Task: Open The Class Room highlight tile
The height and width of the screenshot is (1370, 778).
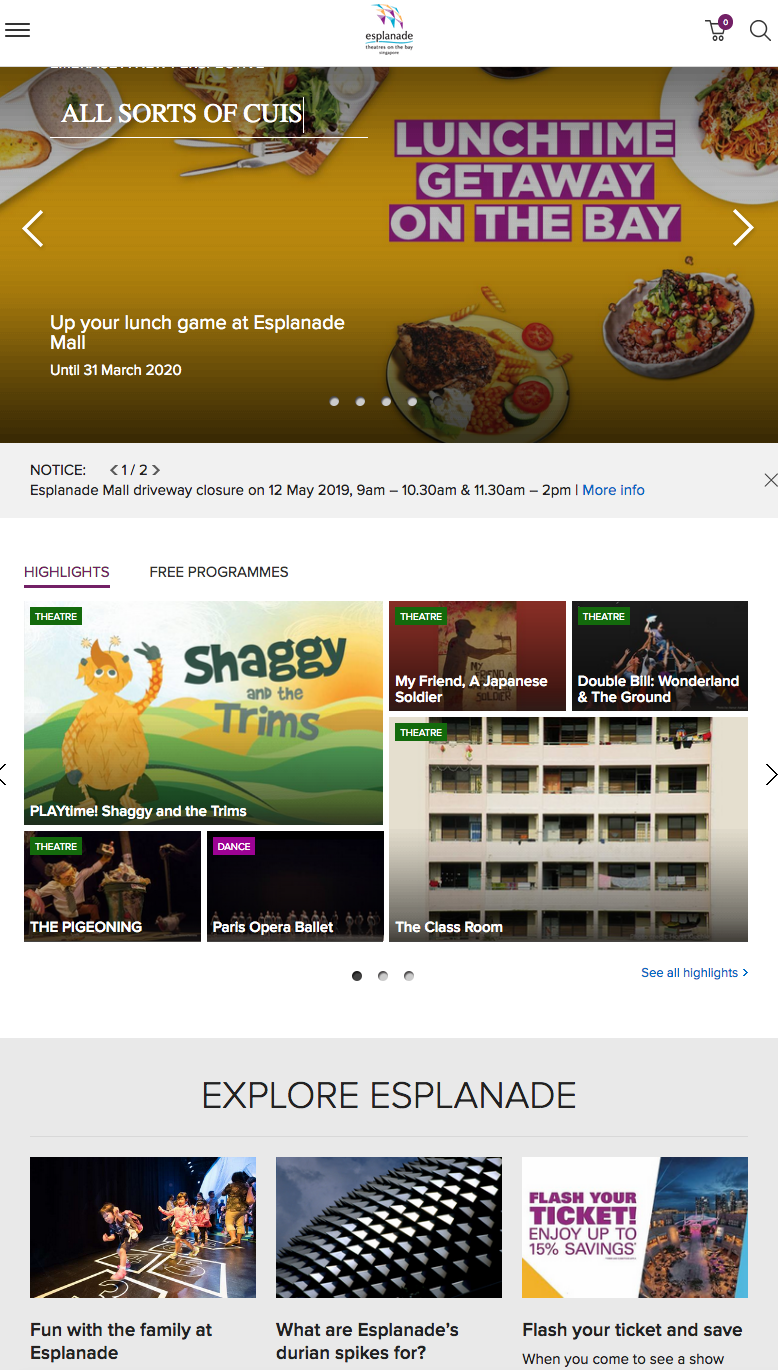Action: 568,829
